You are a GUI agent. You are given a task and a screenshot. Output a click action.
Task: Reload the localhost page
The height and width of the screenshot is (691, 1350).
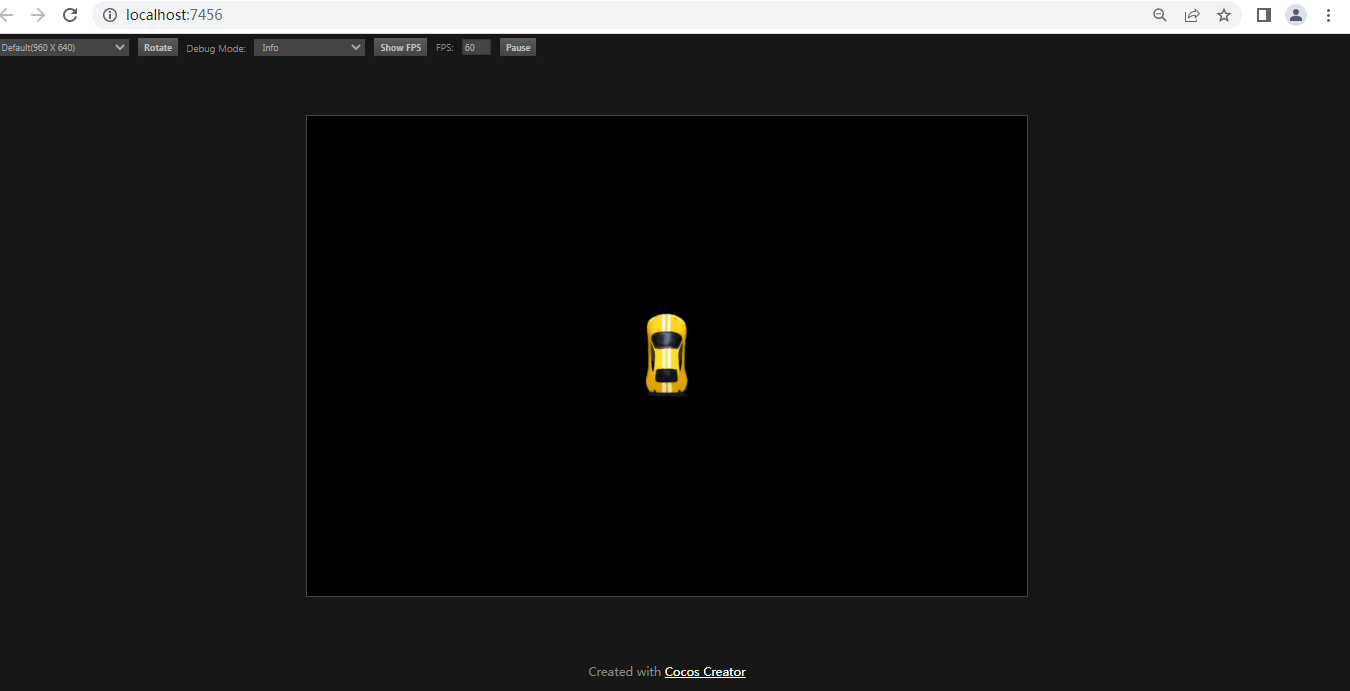click(x=70, y=15)
